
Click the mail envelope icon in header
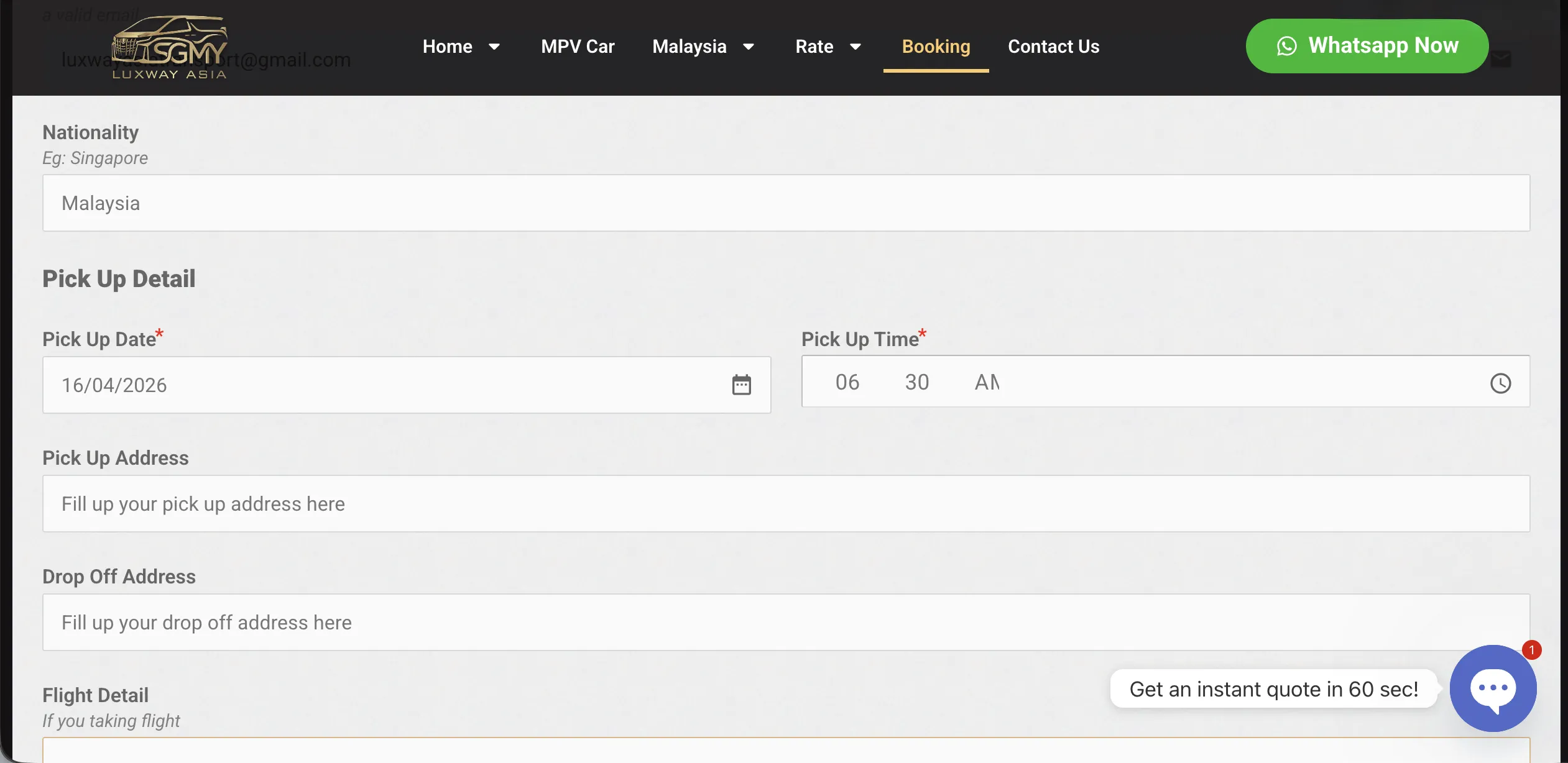coord(1501,59)
